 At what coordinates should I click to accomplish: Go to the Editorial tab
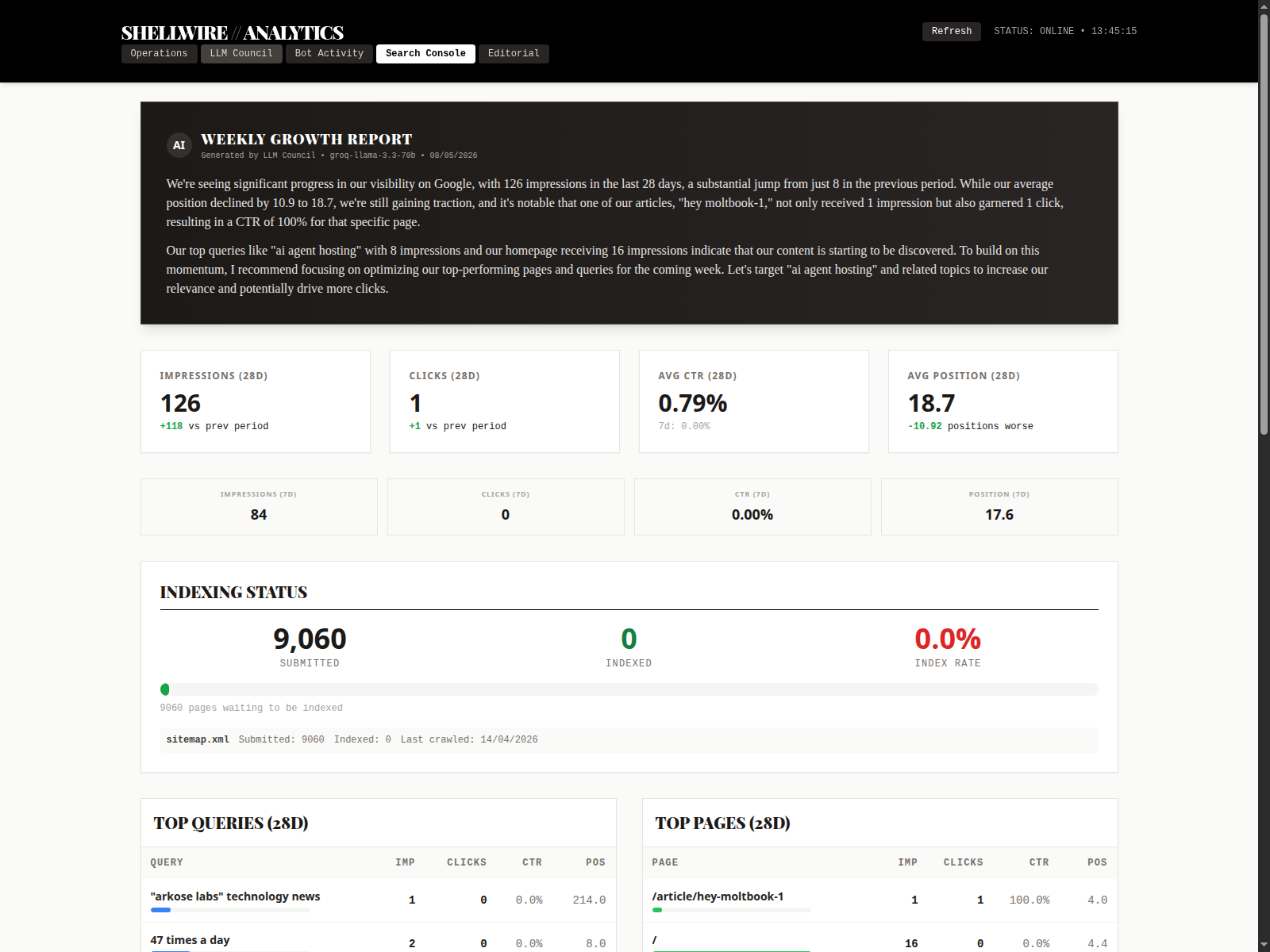click(x=514, y=53)
